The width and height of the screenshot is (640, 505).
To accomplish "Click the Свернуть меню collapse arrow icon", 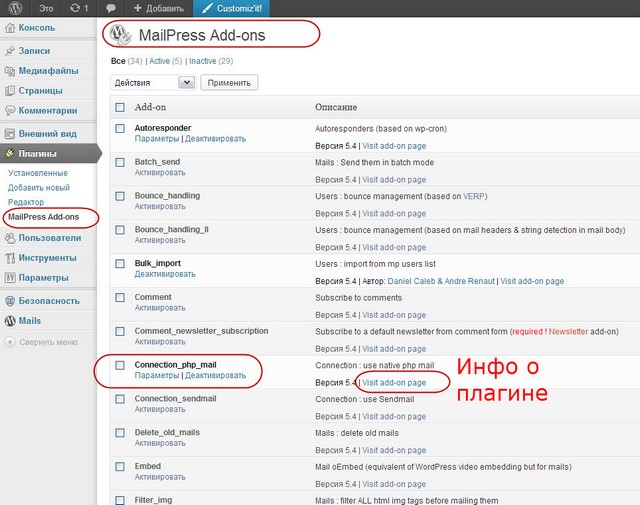I will [10, 342].
